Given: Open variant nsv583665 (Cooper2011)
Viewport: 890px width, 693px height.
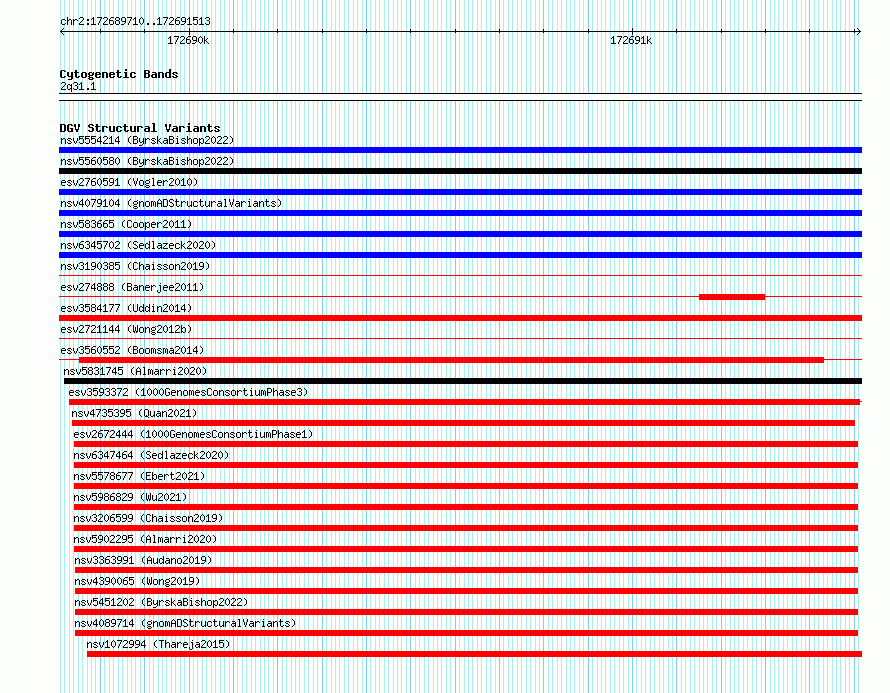Looking at the screenshot, I should 126,224.
